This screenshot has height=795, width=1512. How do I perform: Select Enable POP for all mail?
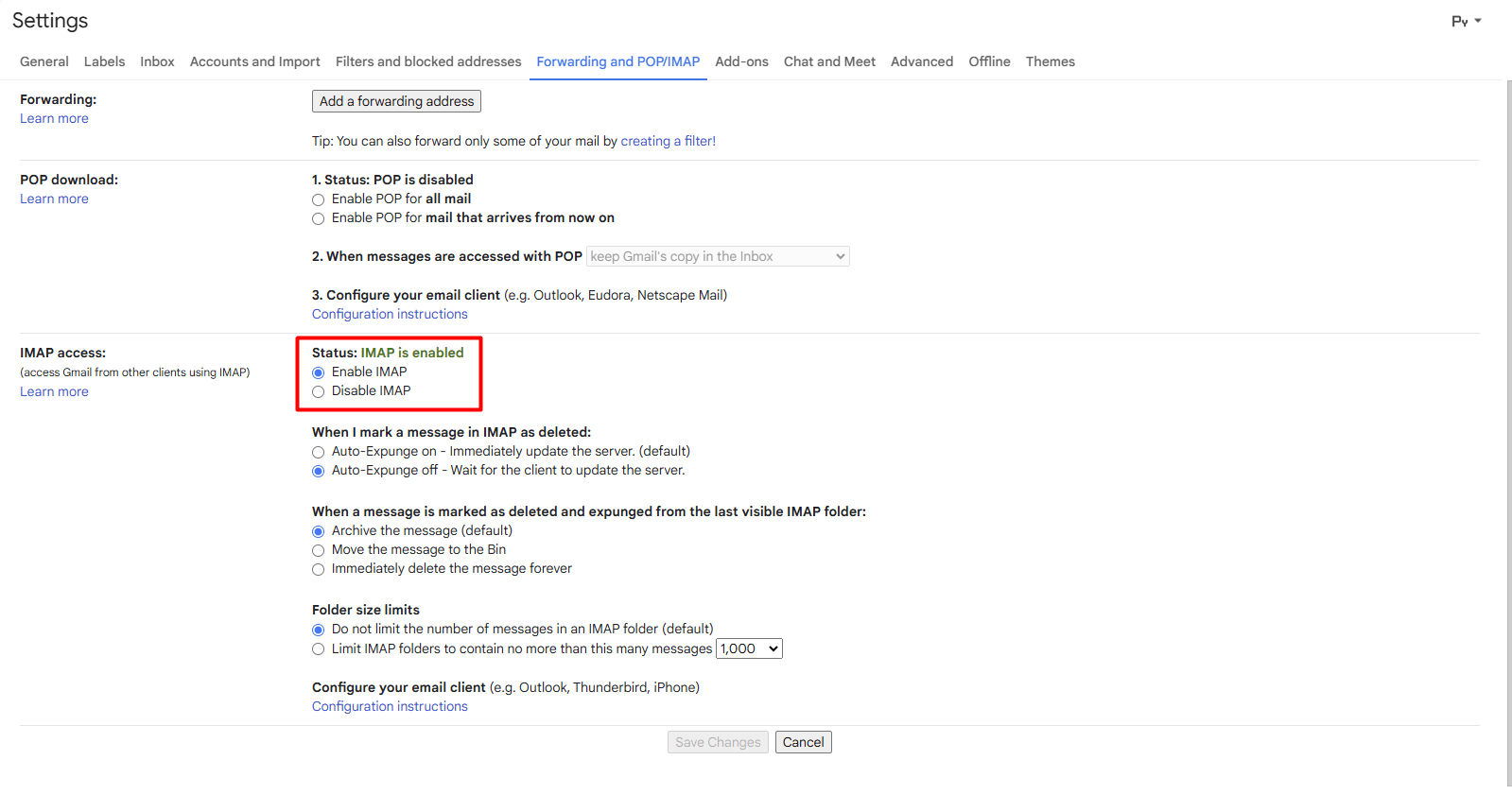coord(319,199)
